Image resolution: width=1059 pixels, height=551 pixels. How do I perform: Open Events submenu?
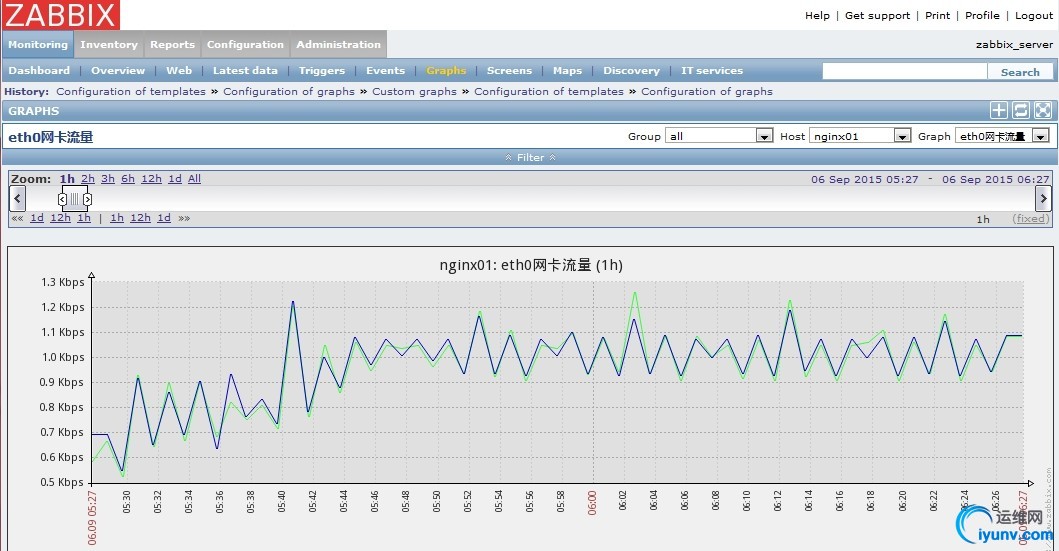pyautogui.click(x=386, y=70)
